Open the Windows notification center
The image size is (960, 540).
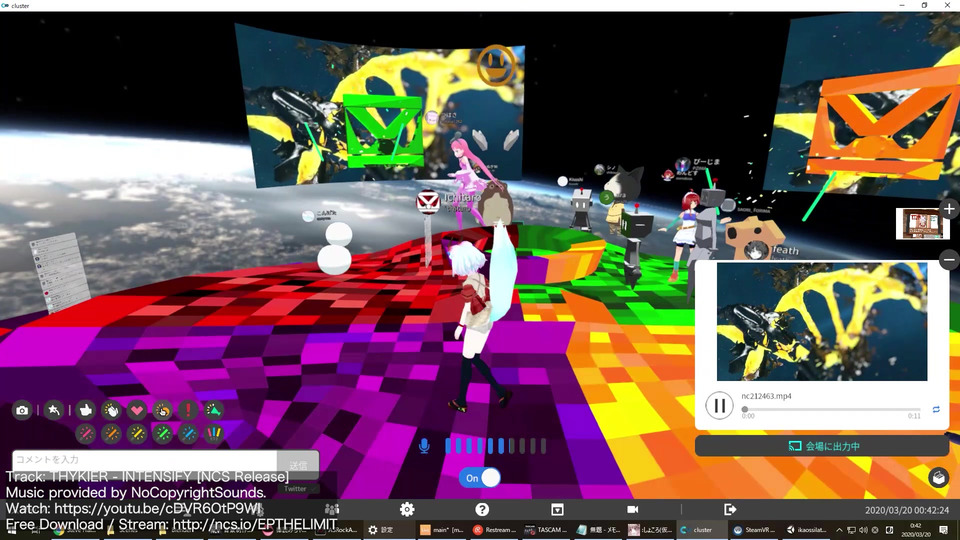point(943,530)
